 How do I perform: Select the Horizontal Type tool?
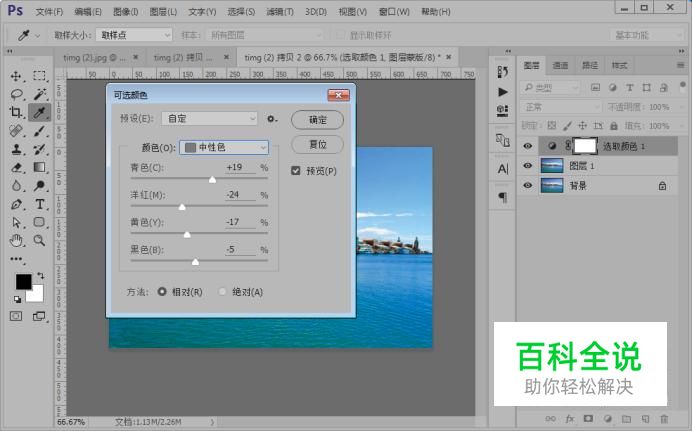pos(40,204)
